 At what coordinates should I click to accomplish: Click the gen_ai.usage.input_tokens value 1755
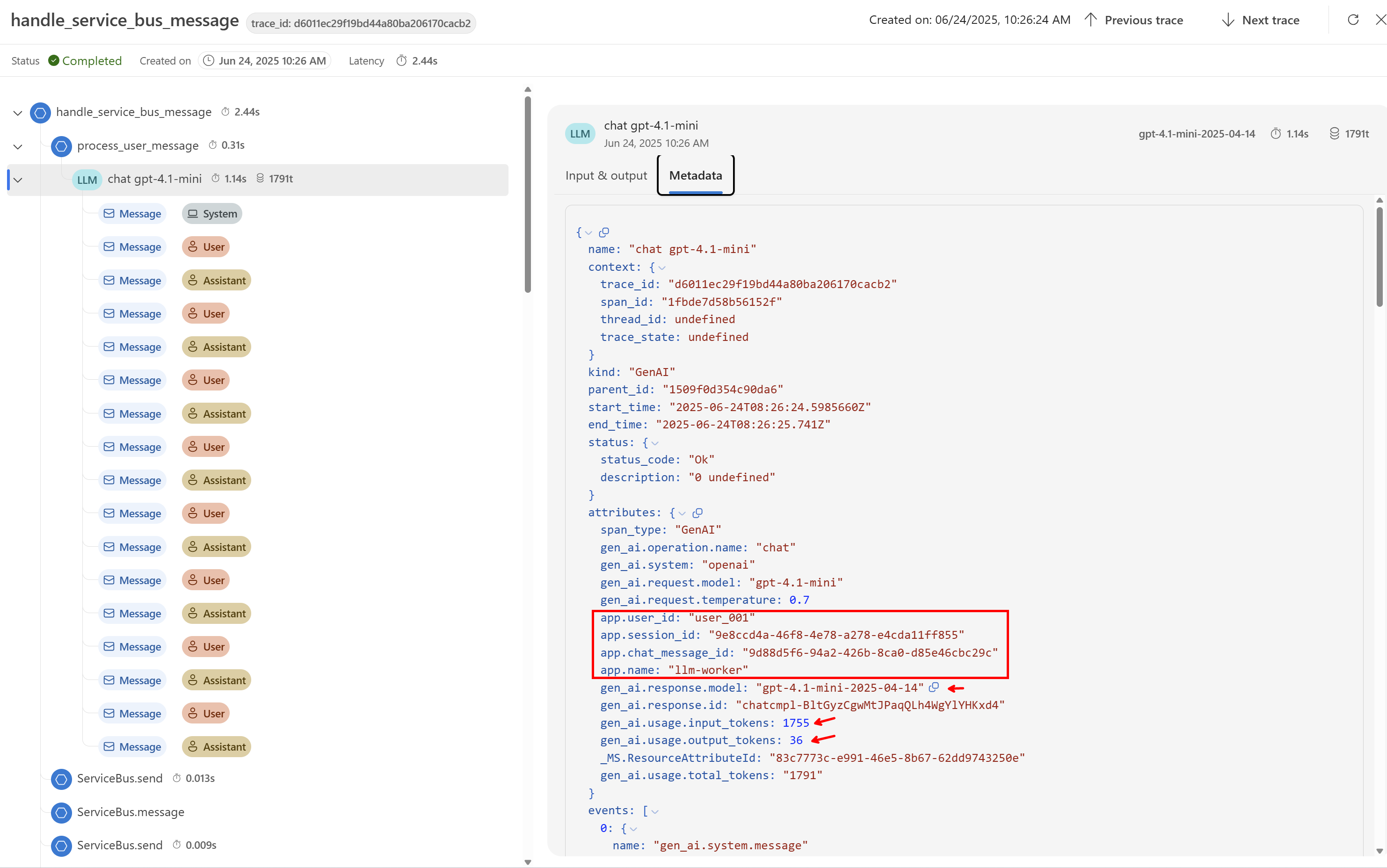[x=796, y=723]
